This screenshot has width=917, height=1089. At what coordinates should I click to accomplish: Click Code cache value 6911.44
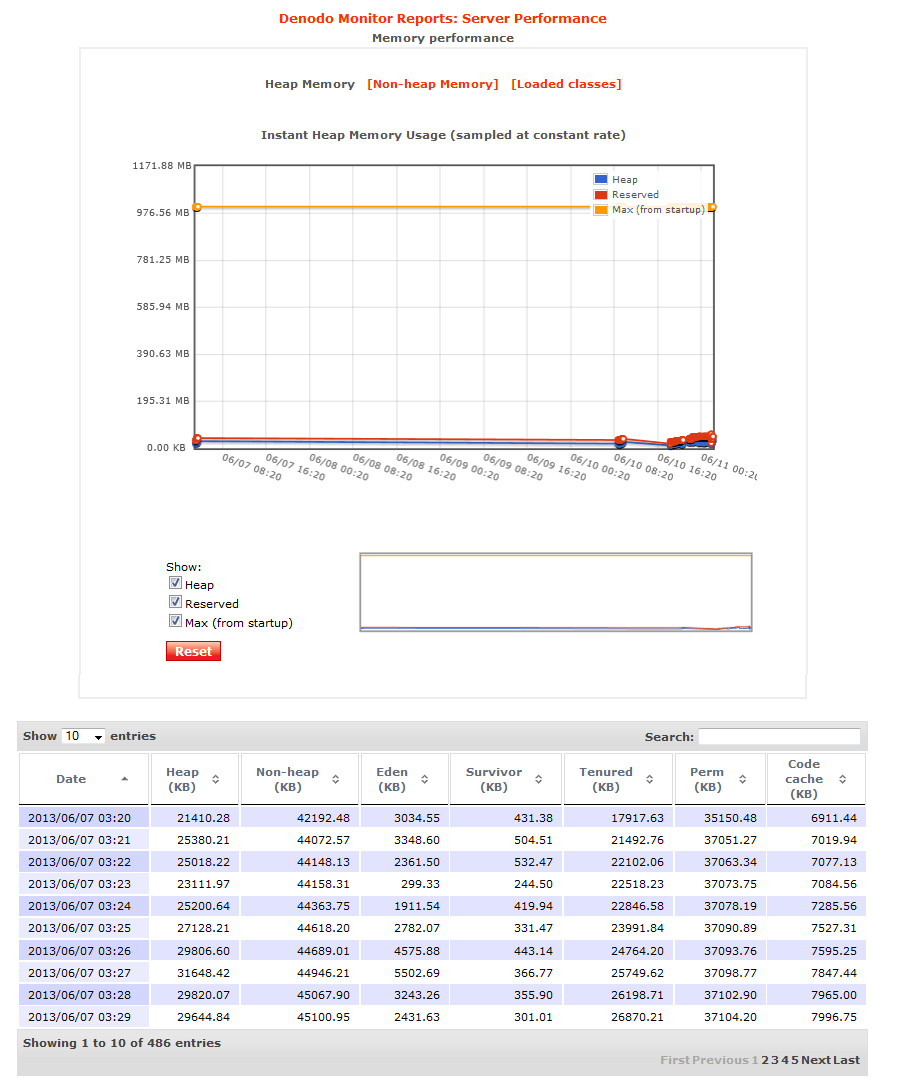[x=834, y=818]
